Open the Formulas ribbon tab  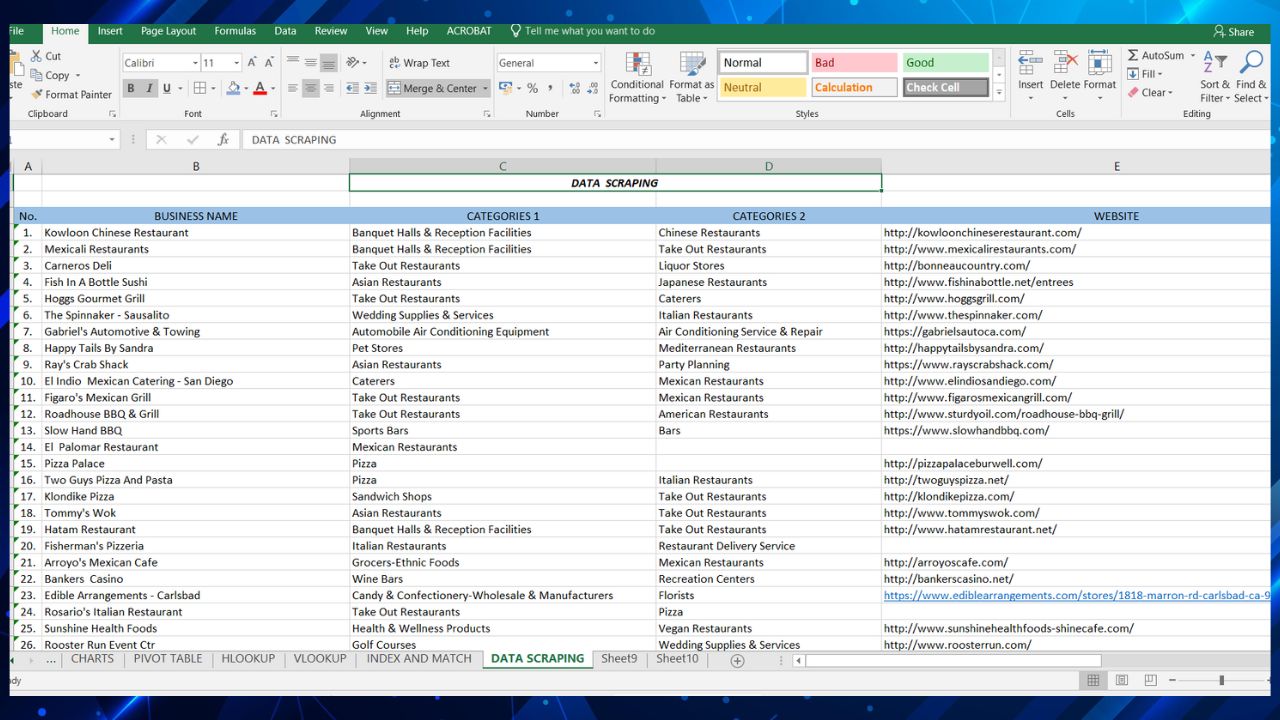click(235, 31)
